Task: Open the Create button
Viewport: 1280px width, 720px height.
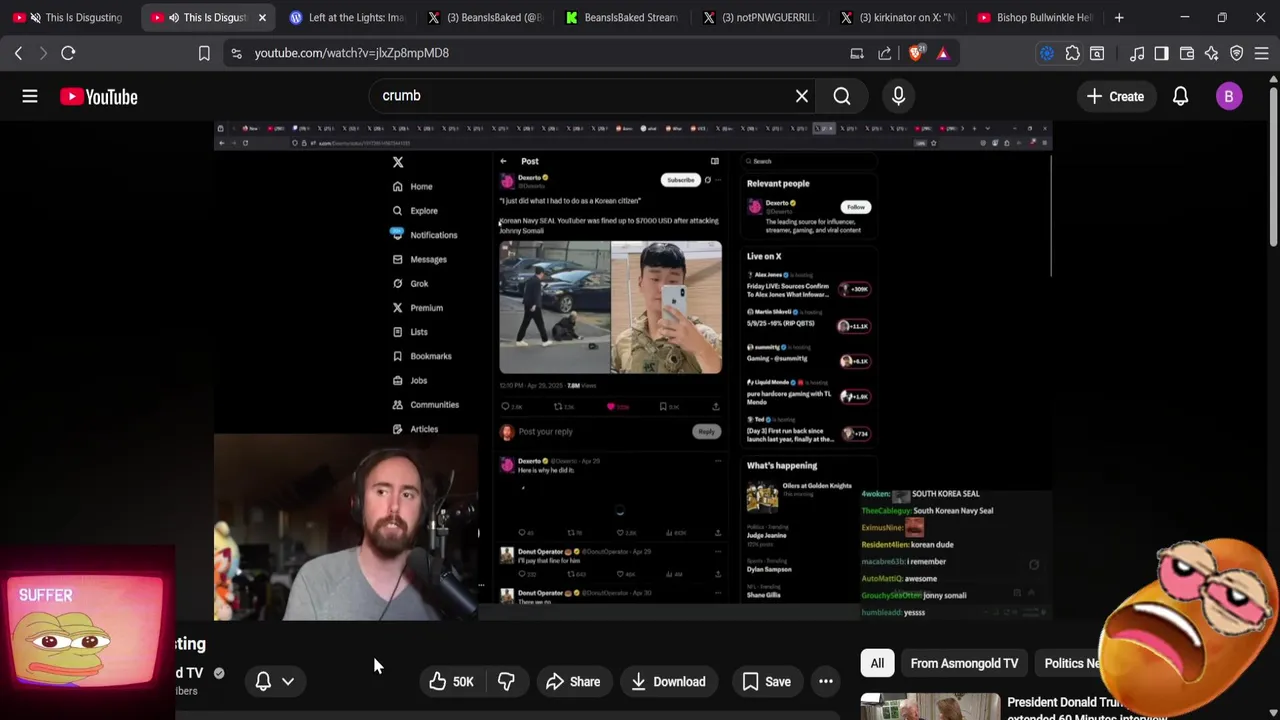Action: click(1115, 97)
